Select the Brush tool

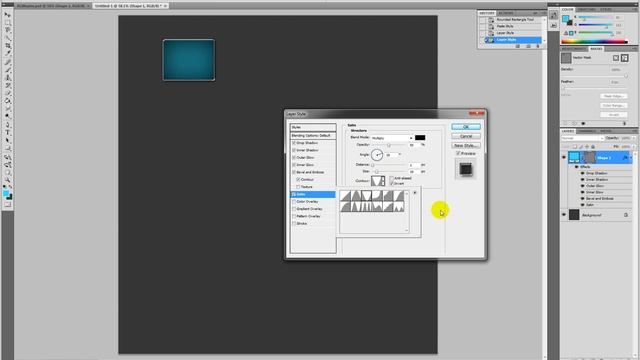point(7,70)
